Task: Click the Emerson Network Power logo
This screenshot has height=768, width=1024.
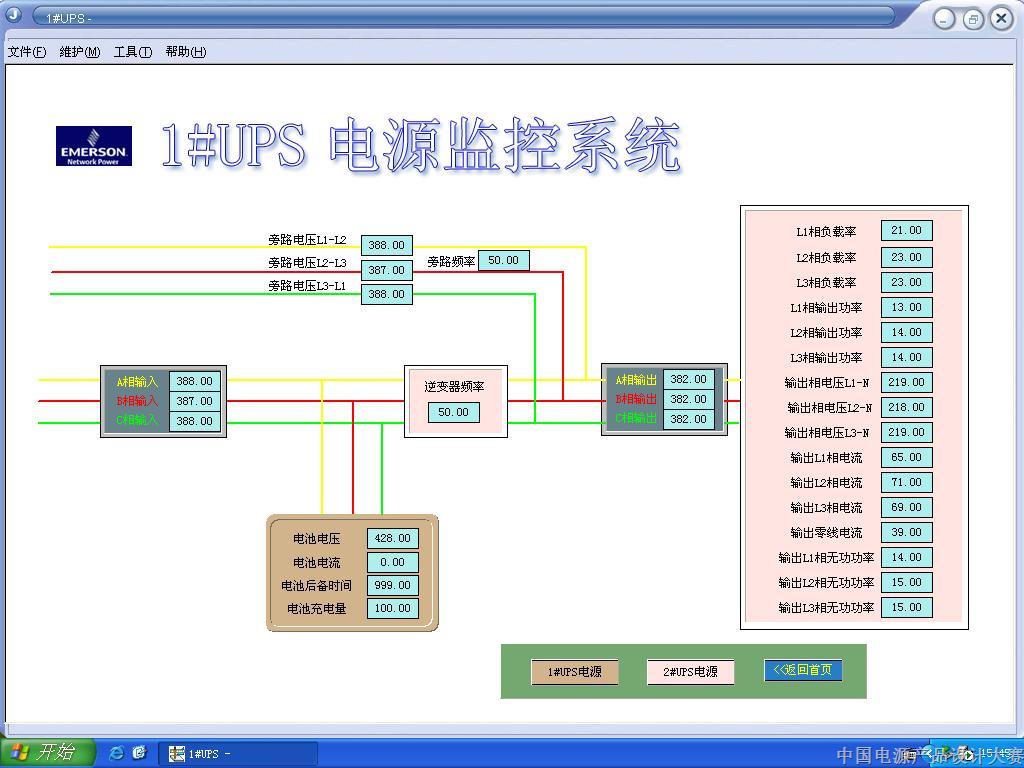Action: (94, 146)
